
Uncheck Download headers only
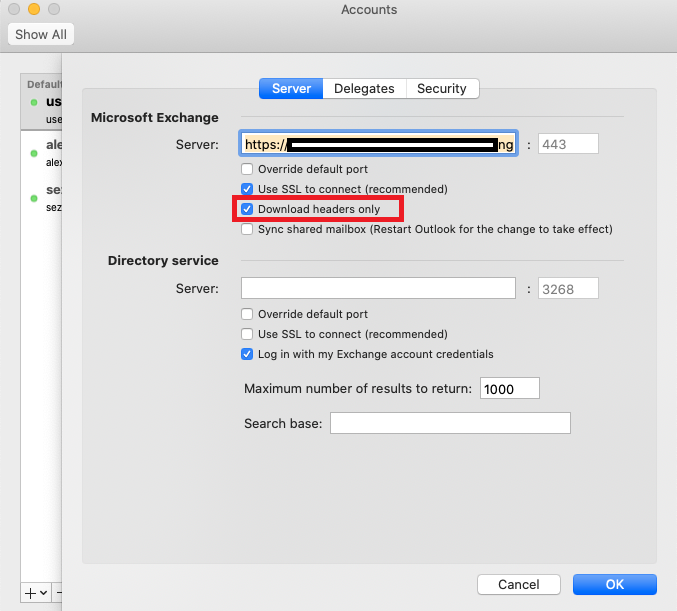[247, 209]
